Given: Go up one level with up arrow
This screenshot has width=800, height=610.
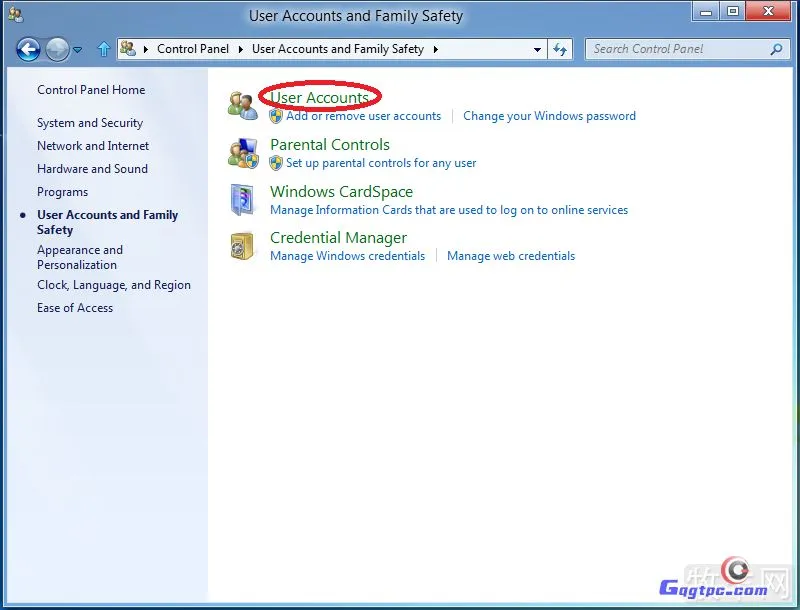Looking at the screenshot, I should pos(104,49).
